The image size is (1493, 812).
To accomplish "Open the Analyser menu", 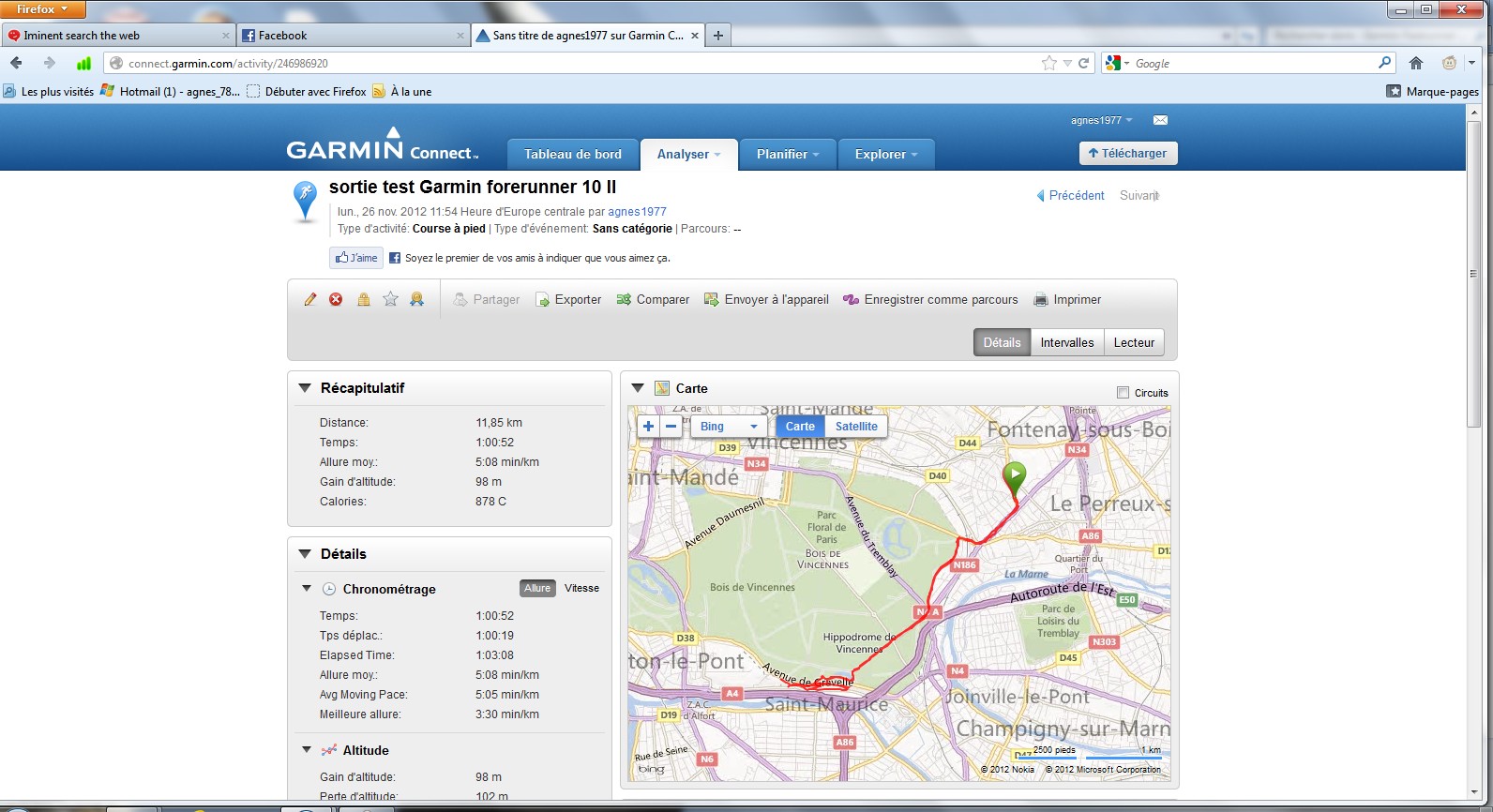I will [688, 154].
